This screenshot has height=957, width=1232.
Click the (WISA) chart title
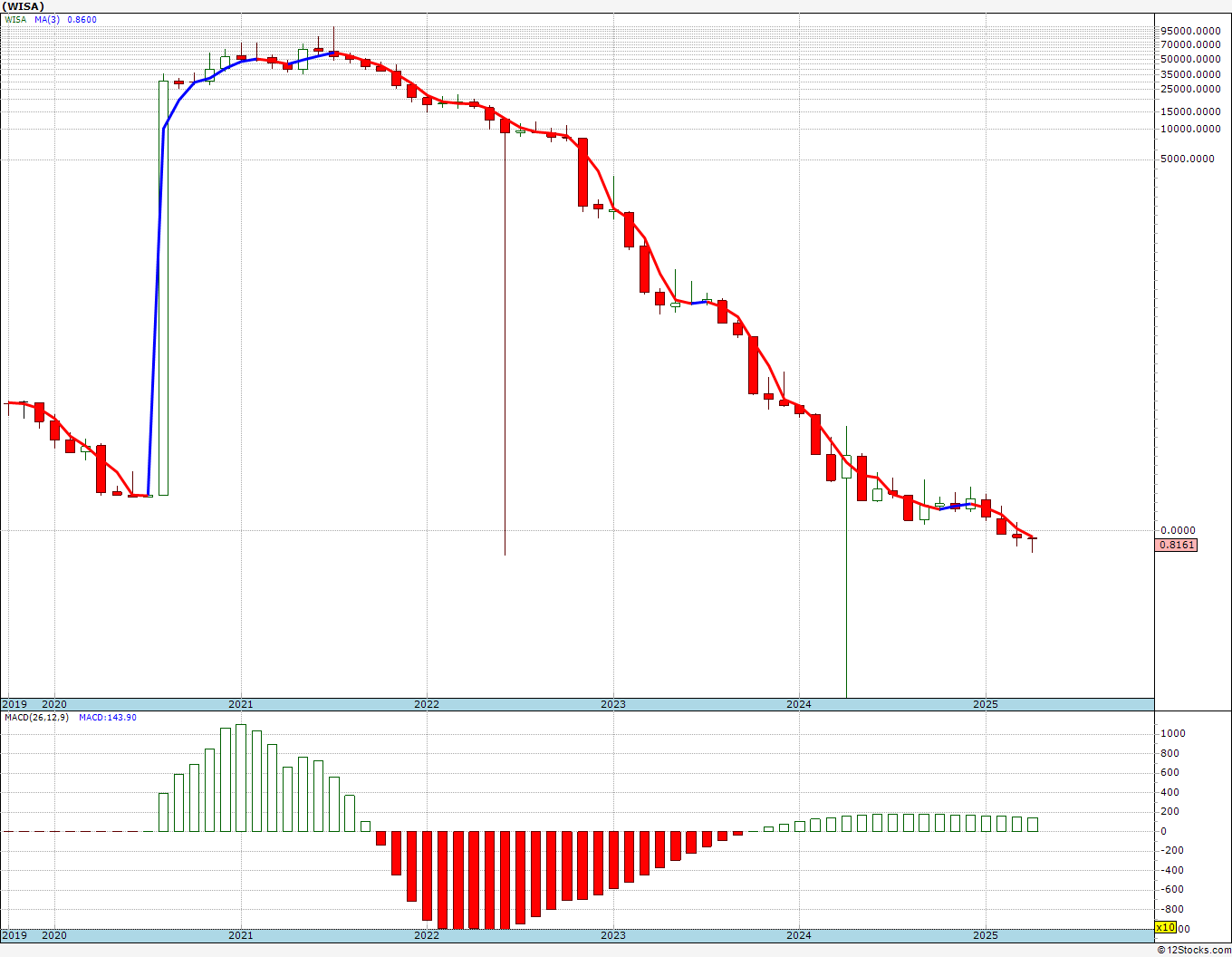point(22,6)
